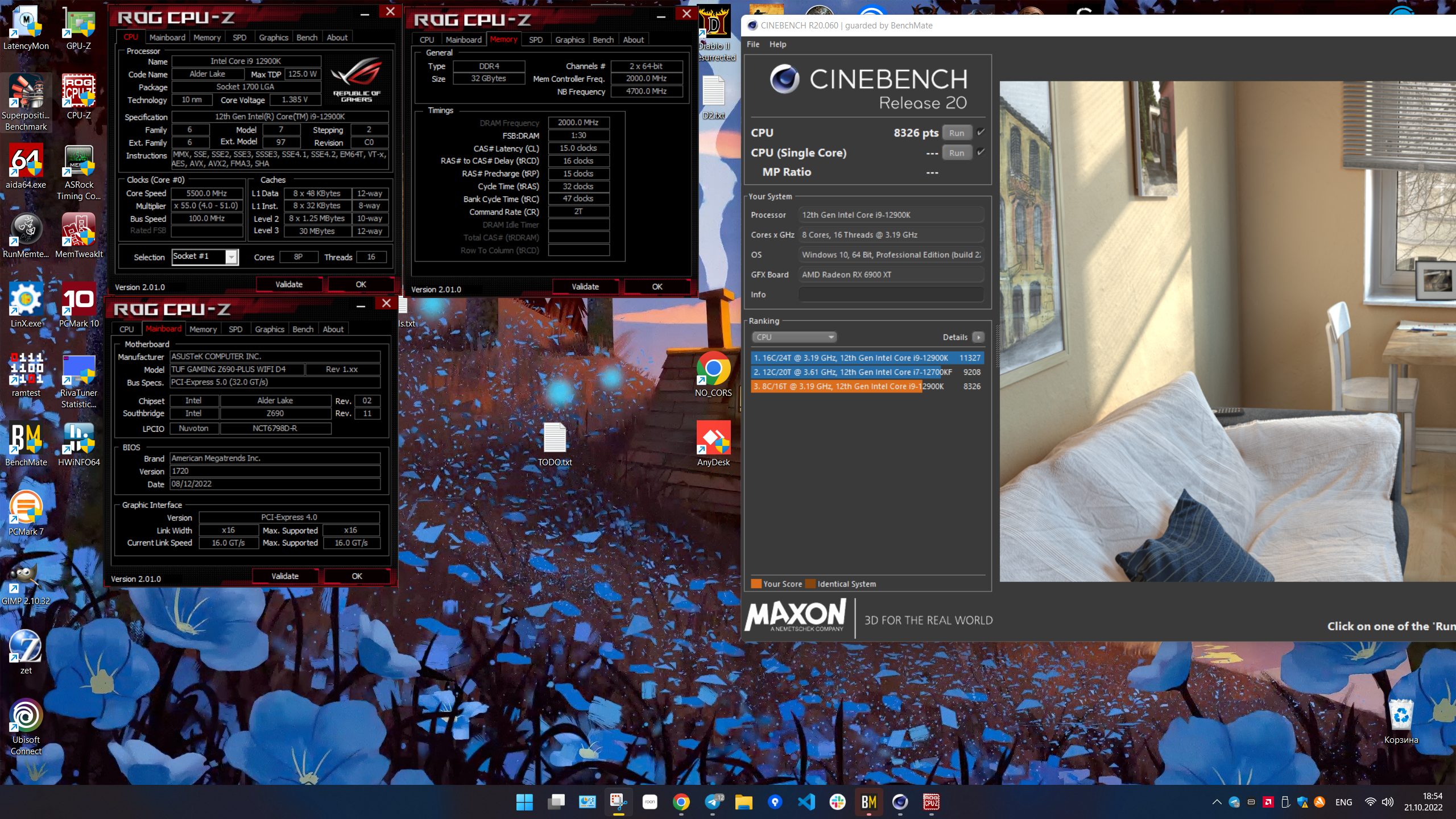Select ranking entry 16C/24T i9-12900K
This screenshot has height=819, width=1456.
tap(867, 358)
